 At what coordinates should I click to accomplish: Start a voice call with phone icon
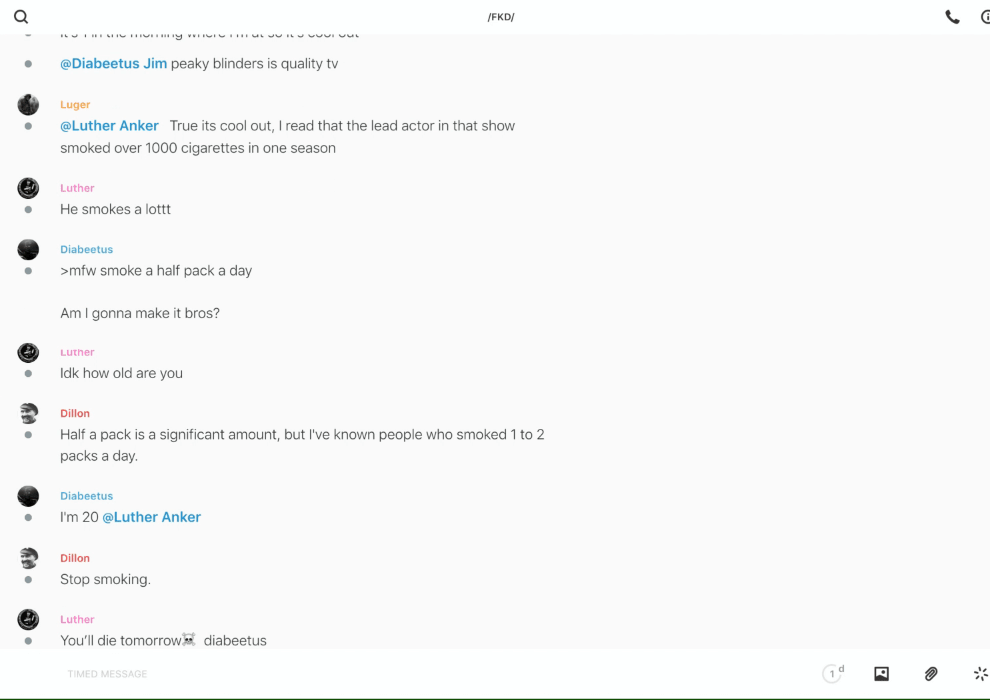tap(952, 17)
